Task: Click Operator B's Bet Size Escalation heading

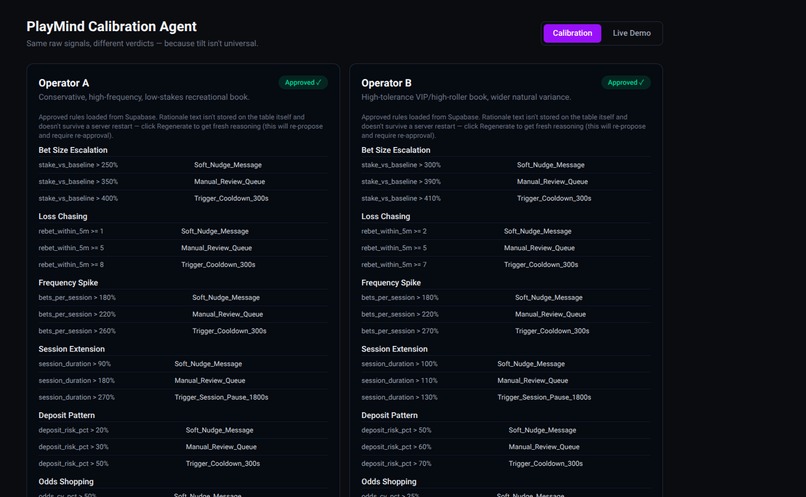Action: coord(396,150)
